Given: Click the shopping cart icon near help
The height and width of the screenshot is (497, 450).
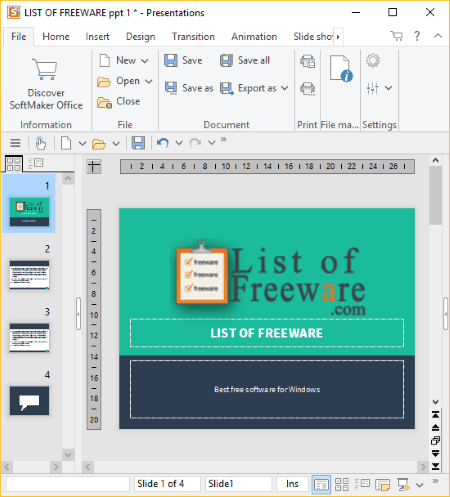Looking at the screenshot, I should tap(396, 36).
